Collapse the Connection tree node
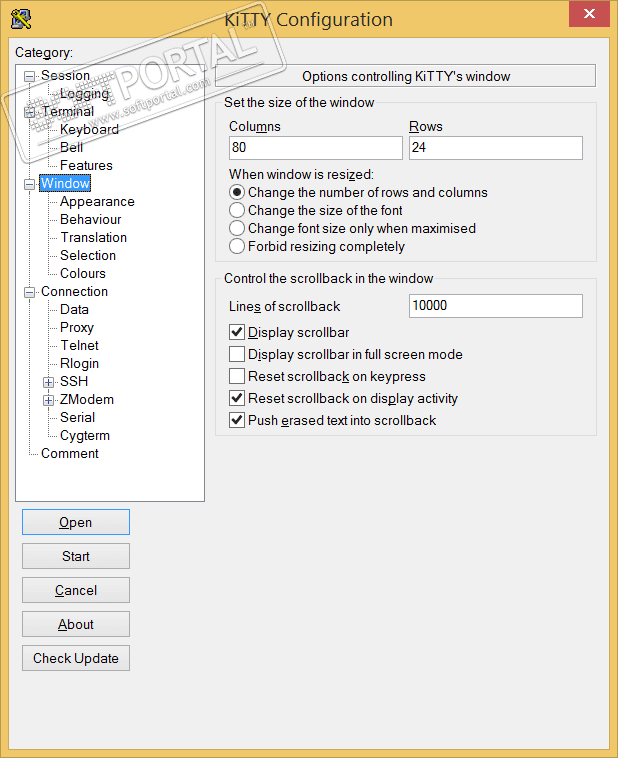The image size is (618, 758). 29,292
